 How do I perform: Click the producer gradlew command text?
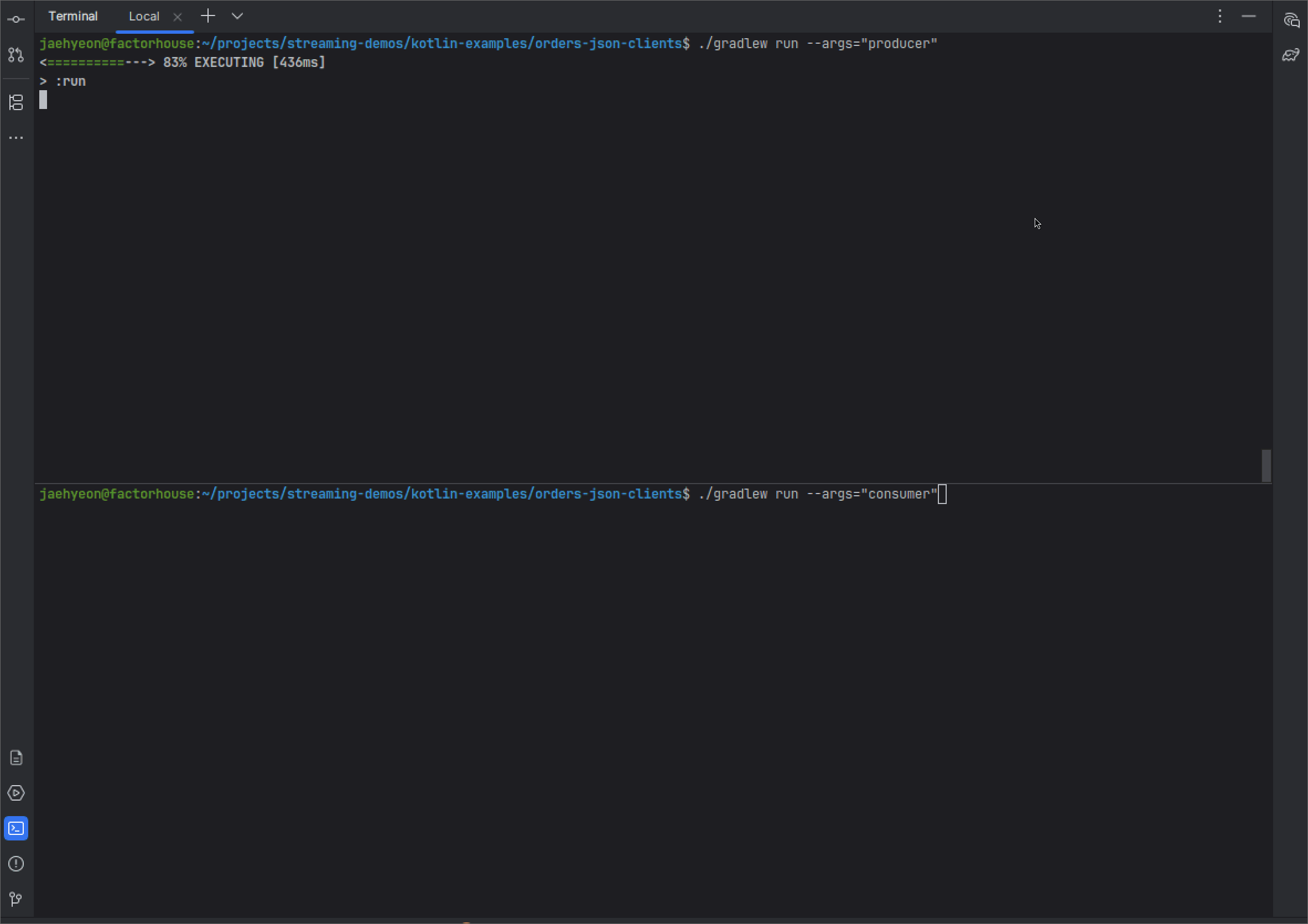point(818,44)
